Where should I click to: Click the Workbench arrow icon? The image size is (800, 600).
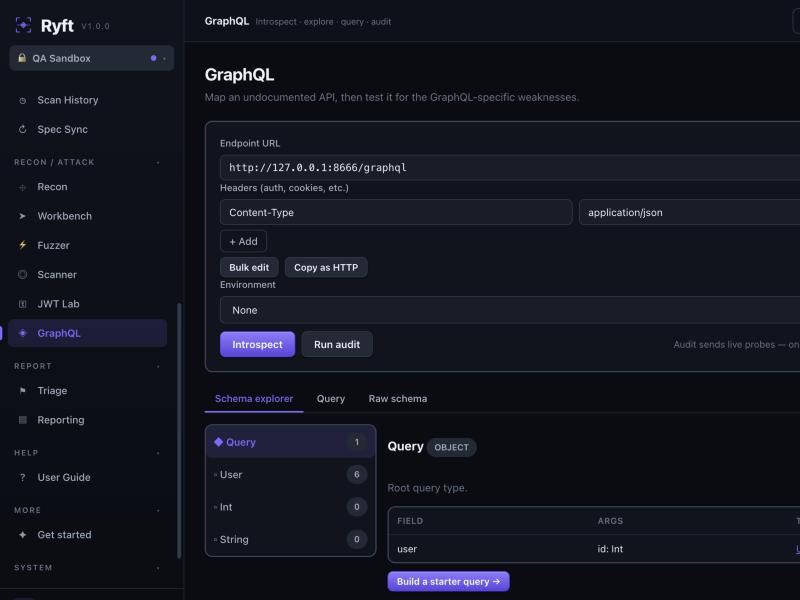pyautogui.click(x=22, y=216)
